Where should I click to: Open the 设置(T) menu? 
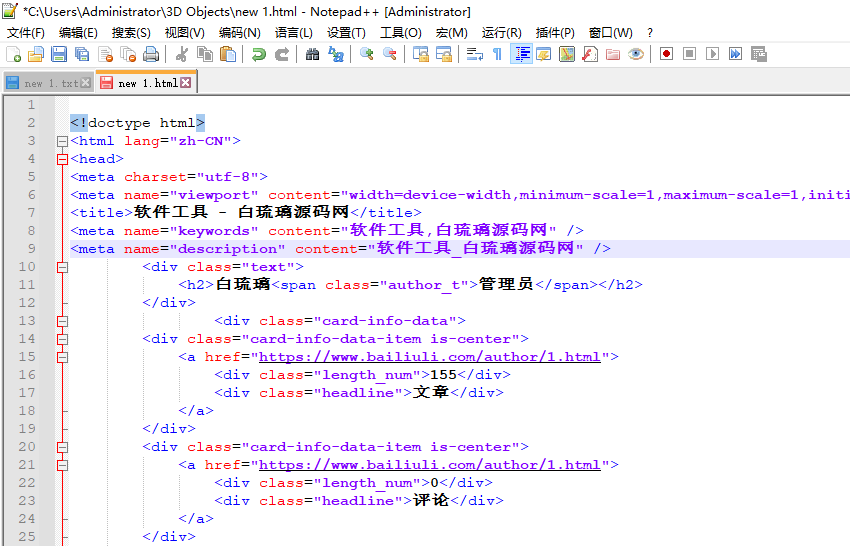pos(346,33)
